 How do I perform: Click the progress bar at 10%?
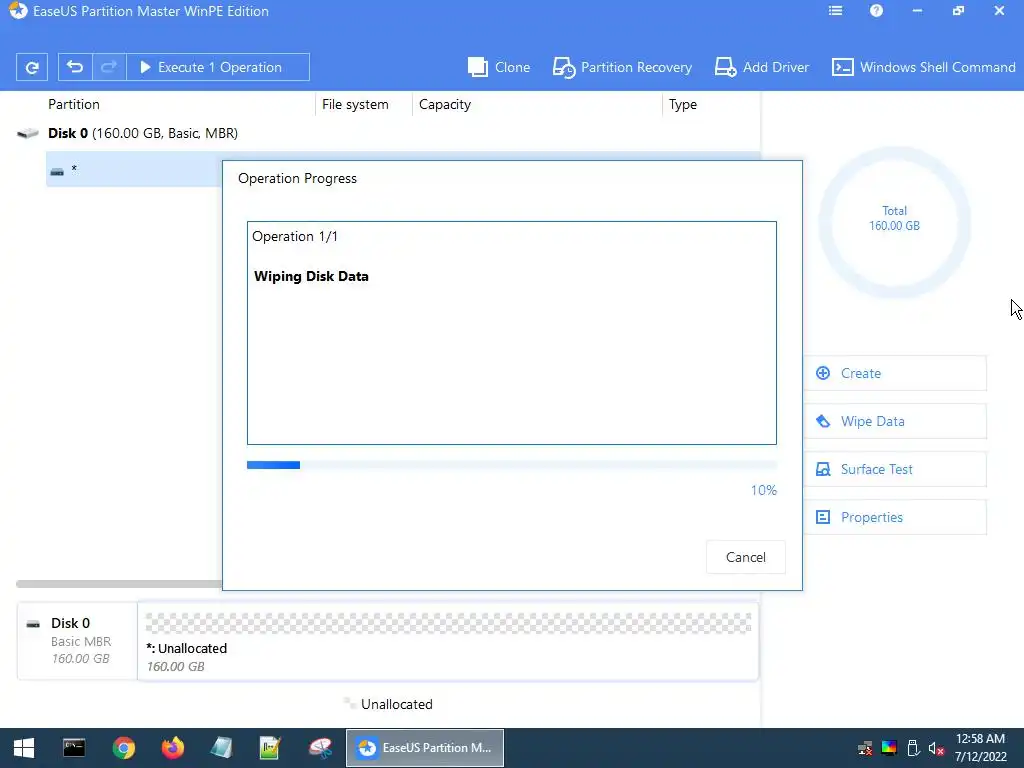(512, 465)
